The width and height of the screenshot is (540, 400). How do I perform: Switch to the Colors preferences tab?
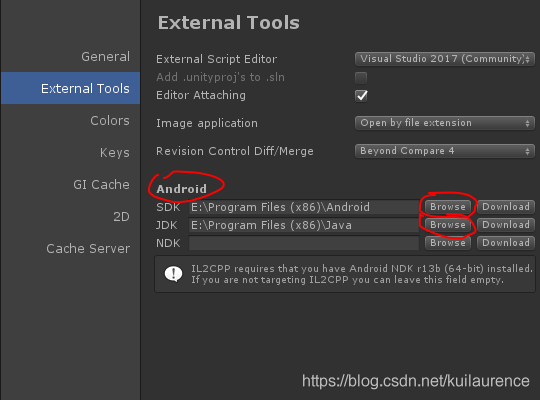pos(110,121)
